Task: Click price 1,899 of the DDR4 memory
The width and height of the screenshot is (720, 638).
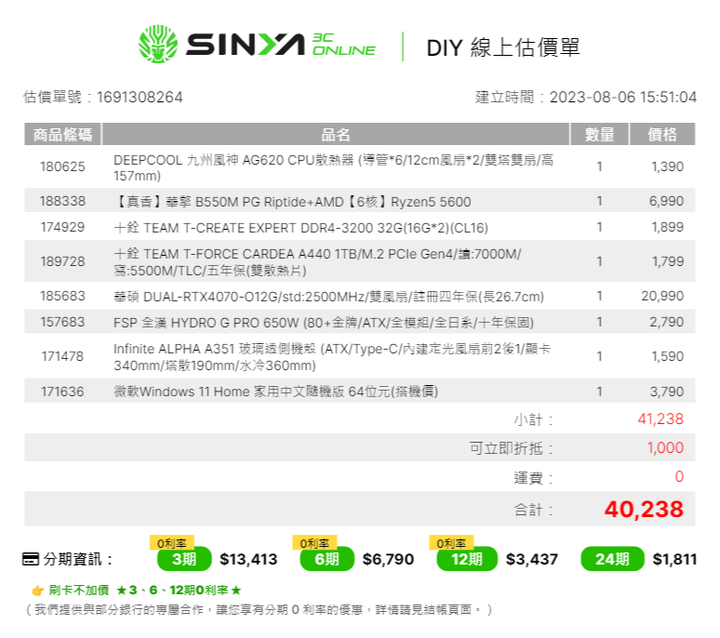Action: pyautogui.click(x=668, y=227)
